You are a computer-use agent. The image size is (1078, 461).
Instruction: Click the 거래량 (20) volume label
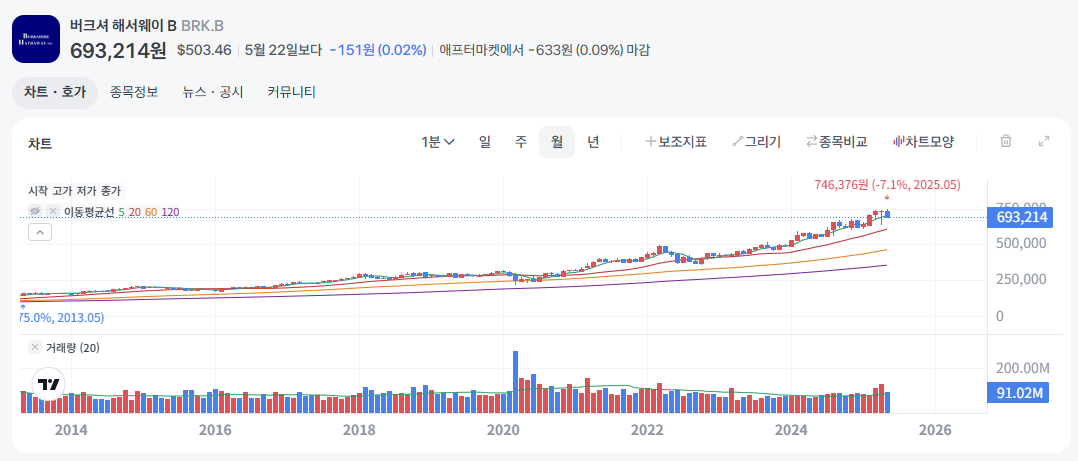(73, 348)
